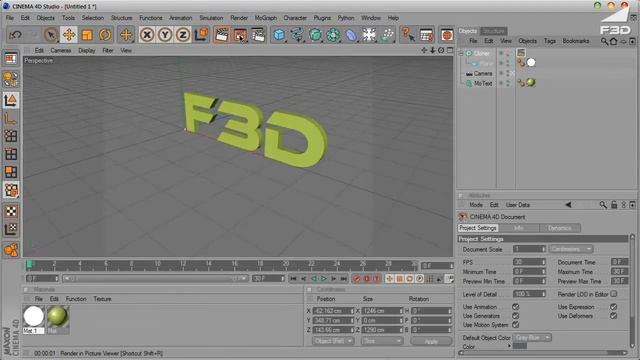Jump to the end of animation

point(344,278)
